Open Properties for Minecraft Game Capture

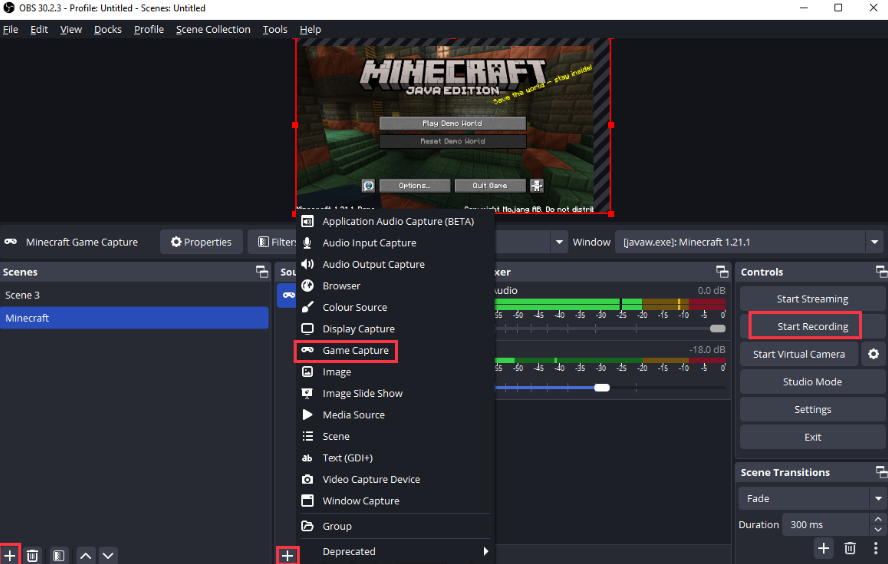(201, 242)
